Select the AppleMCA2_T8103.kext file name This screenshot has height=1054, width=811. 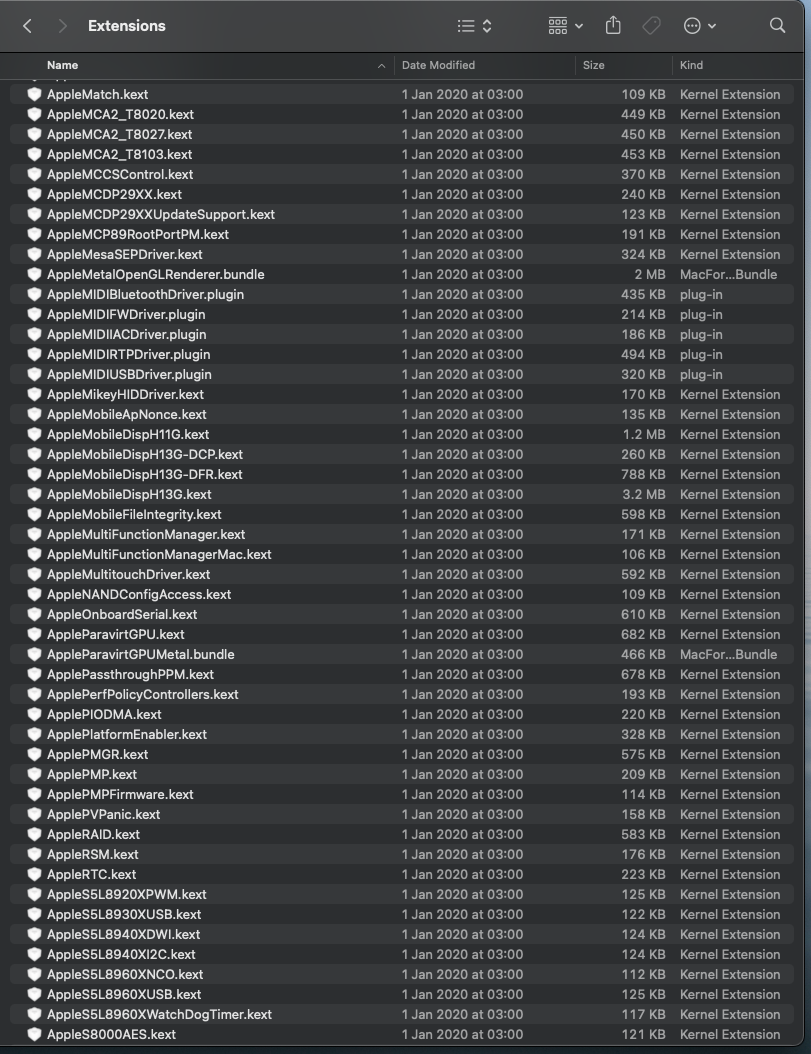click(x=120, y=155)
